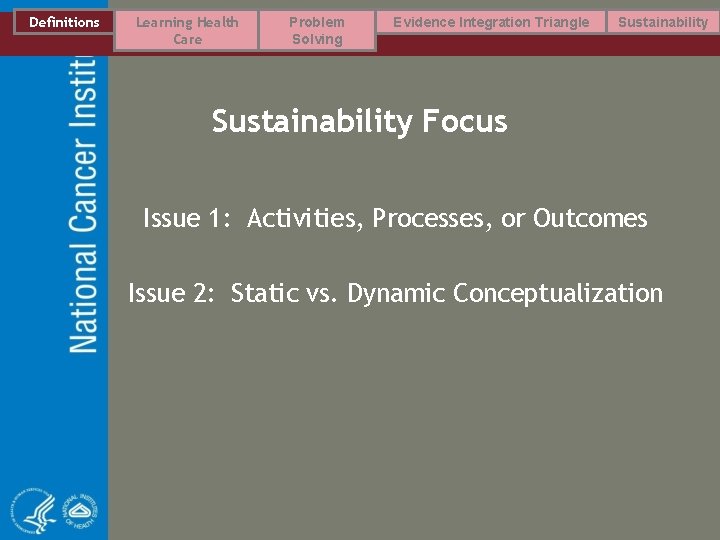The image size is (720, 540).
Task: Go to the Evidence Integration Triangle tab
Action: coord(491,22)
